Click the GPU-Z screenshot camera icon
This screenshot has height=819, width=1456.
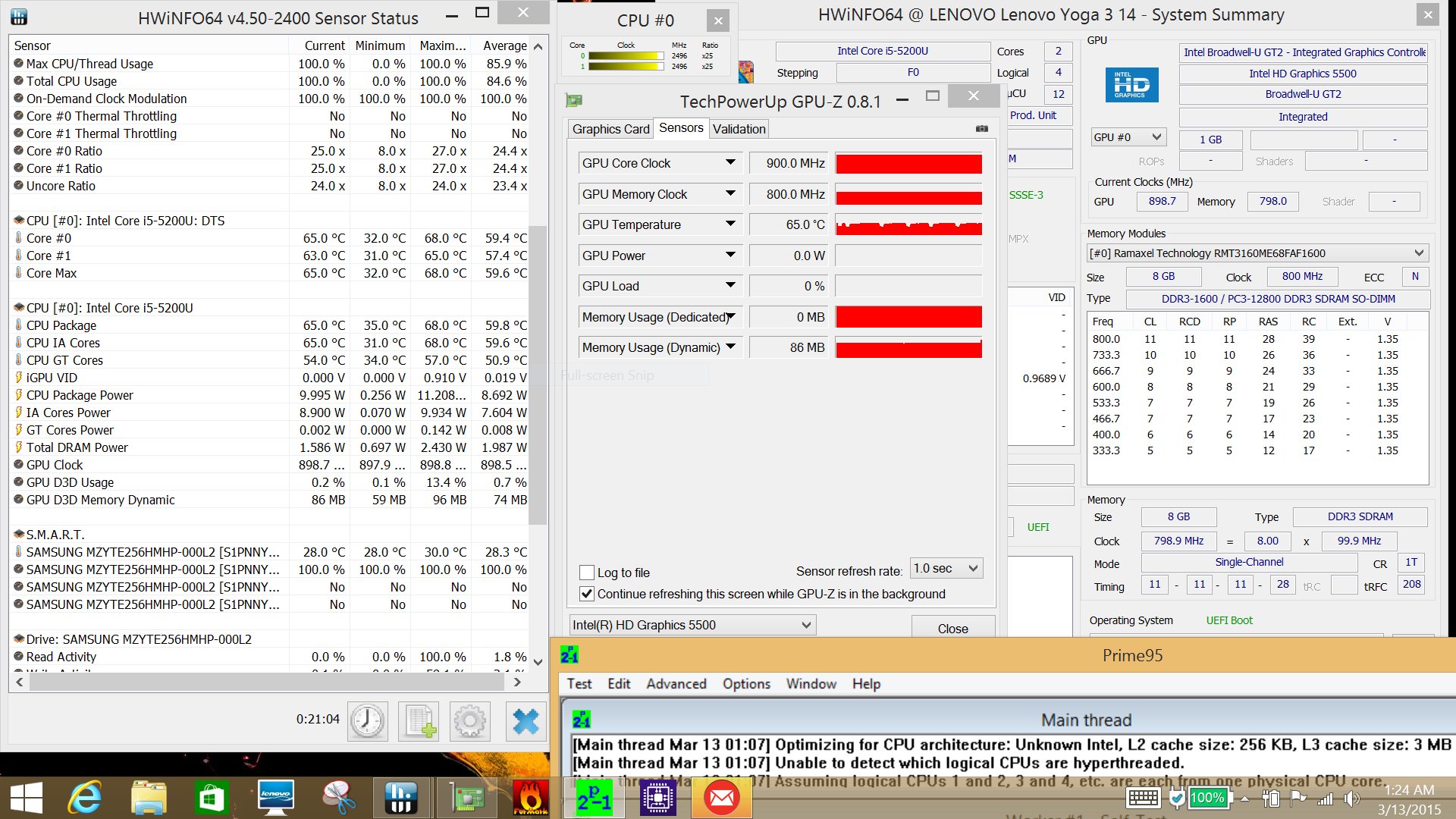tap(982, 129)
